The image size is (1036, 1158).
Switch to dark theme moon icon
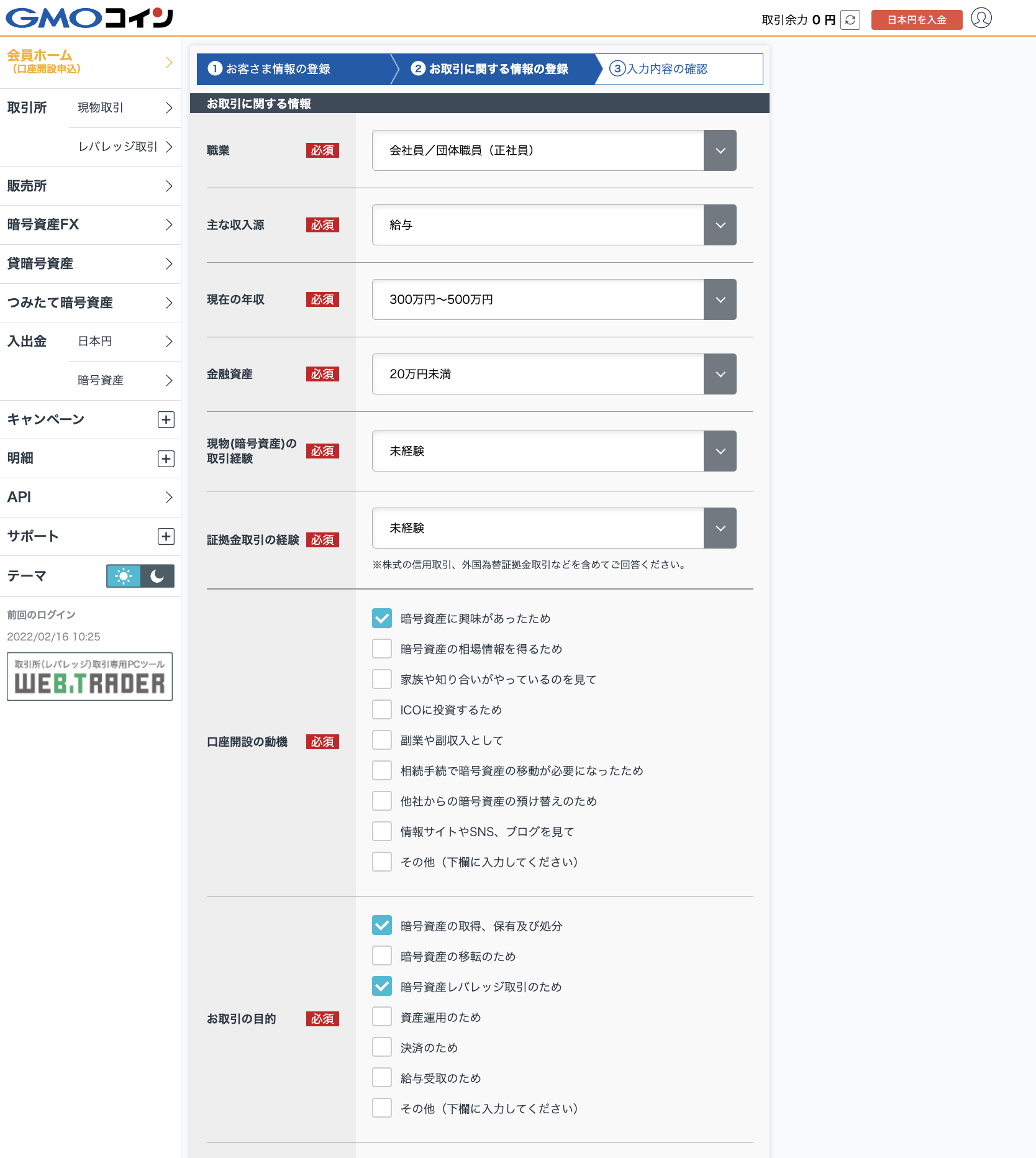click(x=157, y=577)
